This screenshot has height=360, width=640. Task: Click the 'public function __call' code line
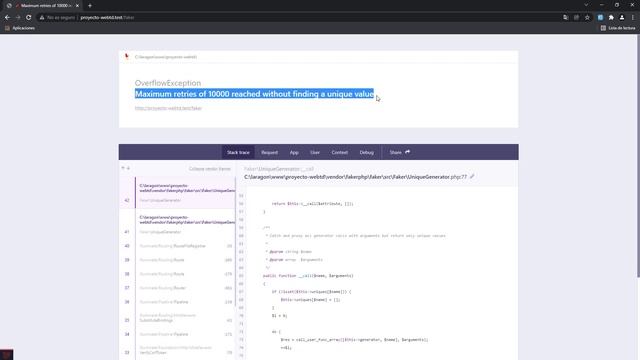[x=308, y=276]
